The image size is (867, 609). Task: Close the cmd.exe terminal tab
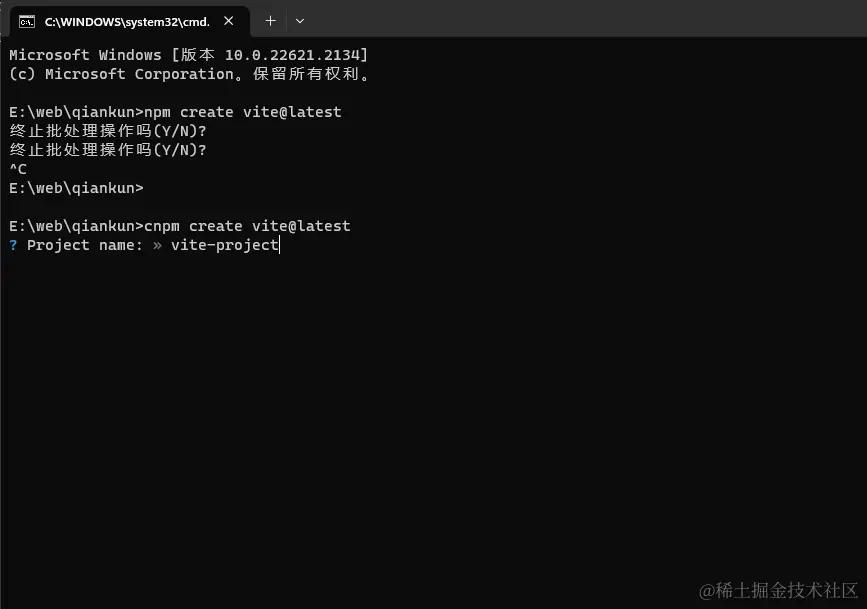tap(228, 21)
